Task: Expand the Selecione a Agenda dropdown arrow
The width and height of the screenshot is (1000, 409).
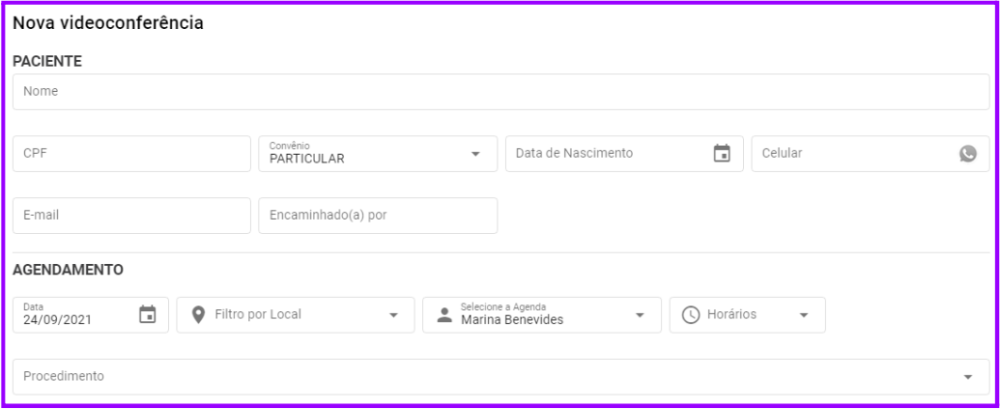Action: [x=640, y=315]
